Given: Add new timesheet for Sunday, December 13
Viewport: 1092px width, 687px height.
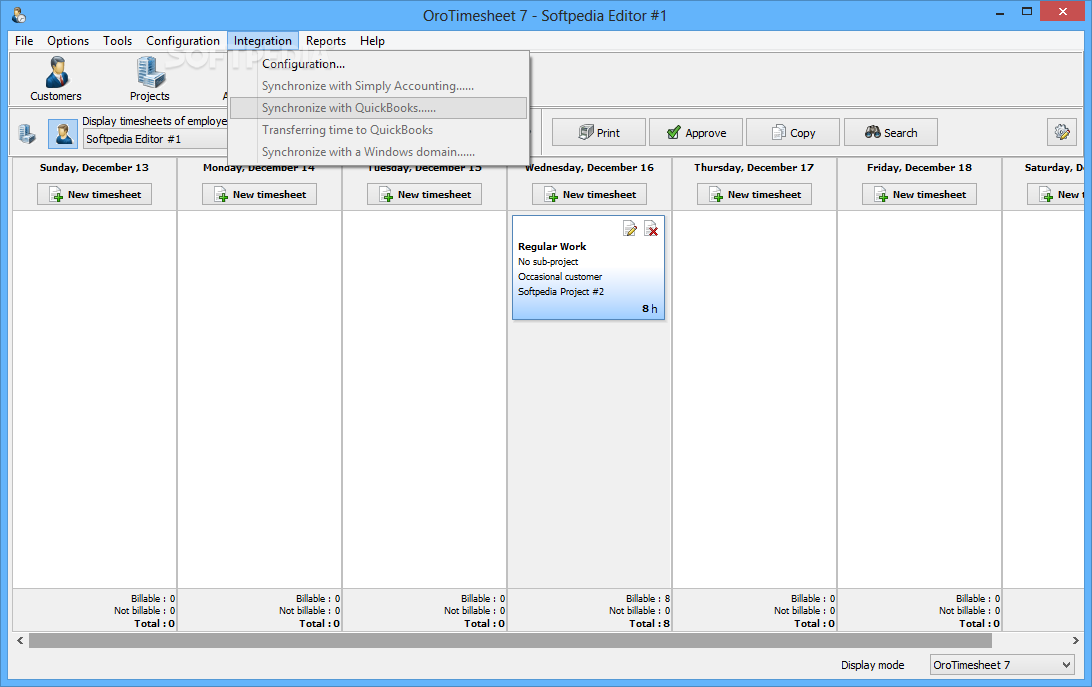Looking at the screenshot, I should click(x=94, y=194).
